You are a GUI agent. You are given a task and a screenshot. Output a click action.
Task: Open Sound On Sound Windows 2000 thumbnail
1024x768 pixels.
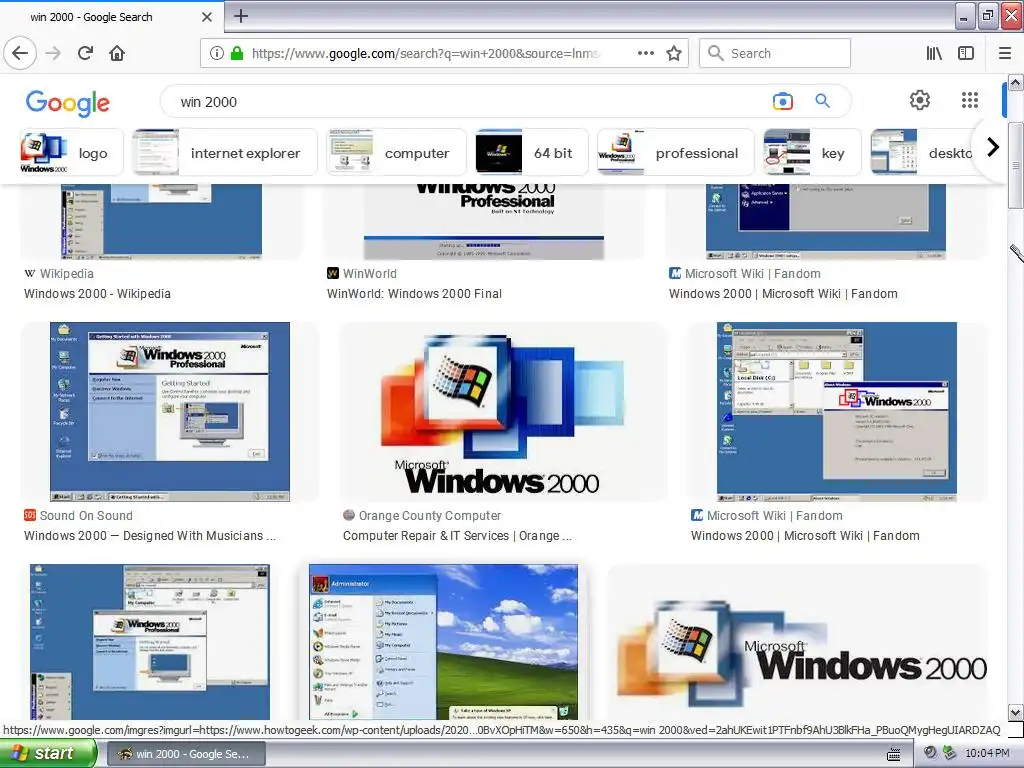[170, 411]
